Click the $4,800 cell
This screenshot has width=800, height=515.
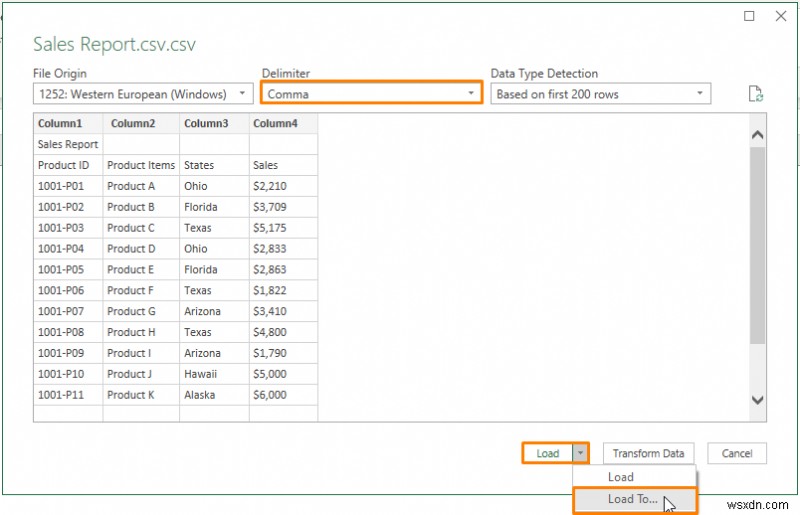[283, 333]
